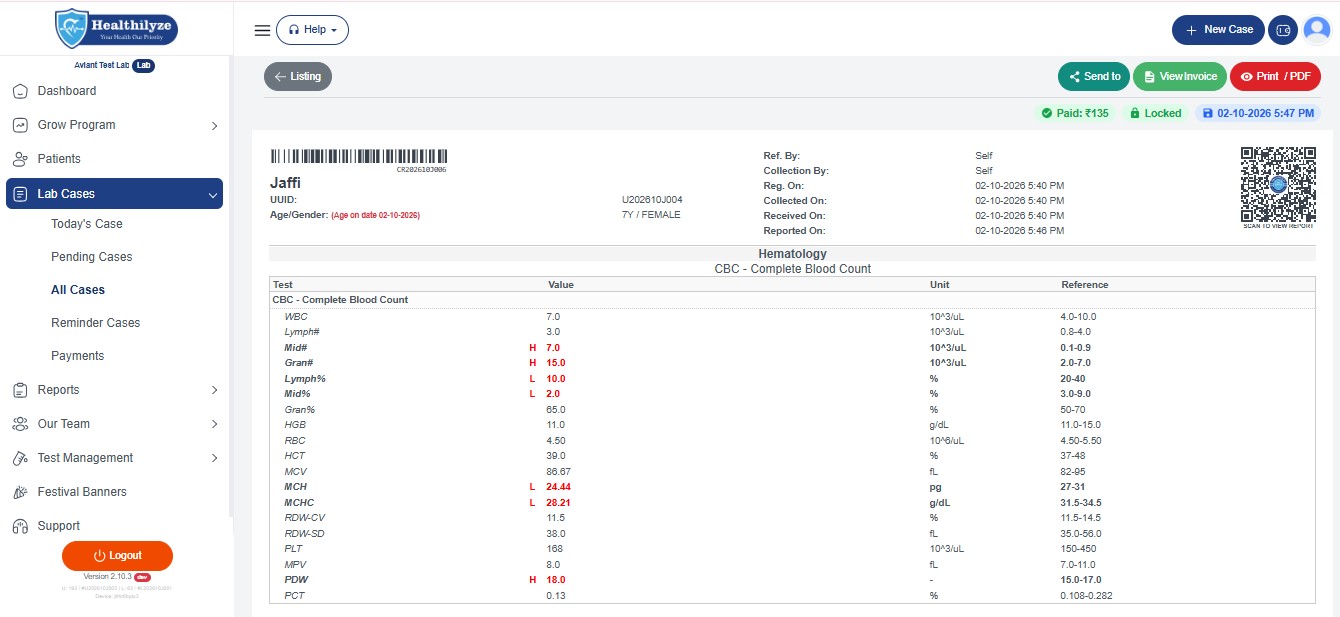Go to Dashboard in sidebar

[67, 91]
